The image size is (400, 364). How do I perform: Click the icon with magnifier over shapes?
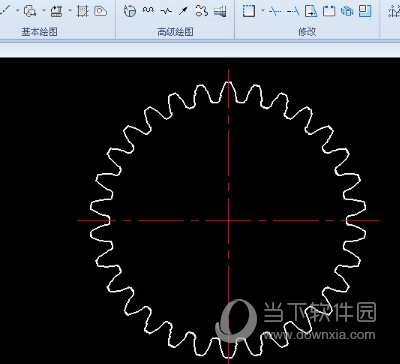tap(30, 11)
